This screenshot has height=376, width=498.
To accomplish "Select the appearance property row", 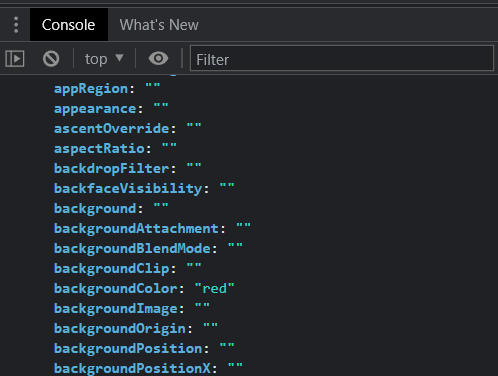I will click(x=111, y=109).
